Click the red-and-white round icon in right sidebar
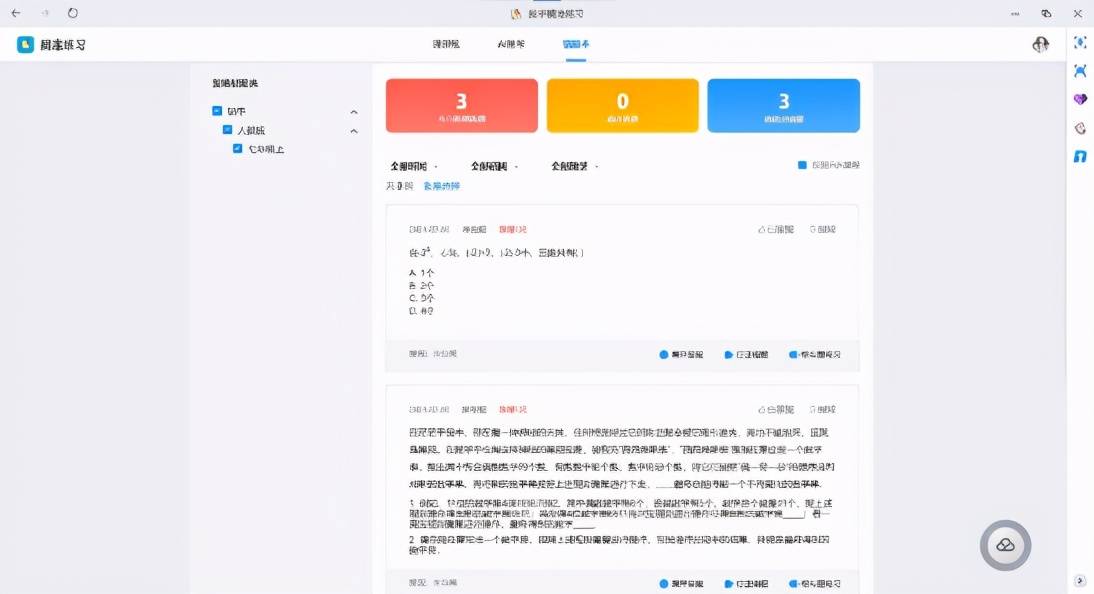 pos(1080,128)
